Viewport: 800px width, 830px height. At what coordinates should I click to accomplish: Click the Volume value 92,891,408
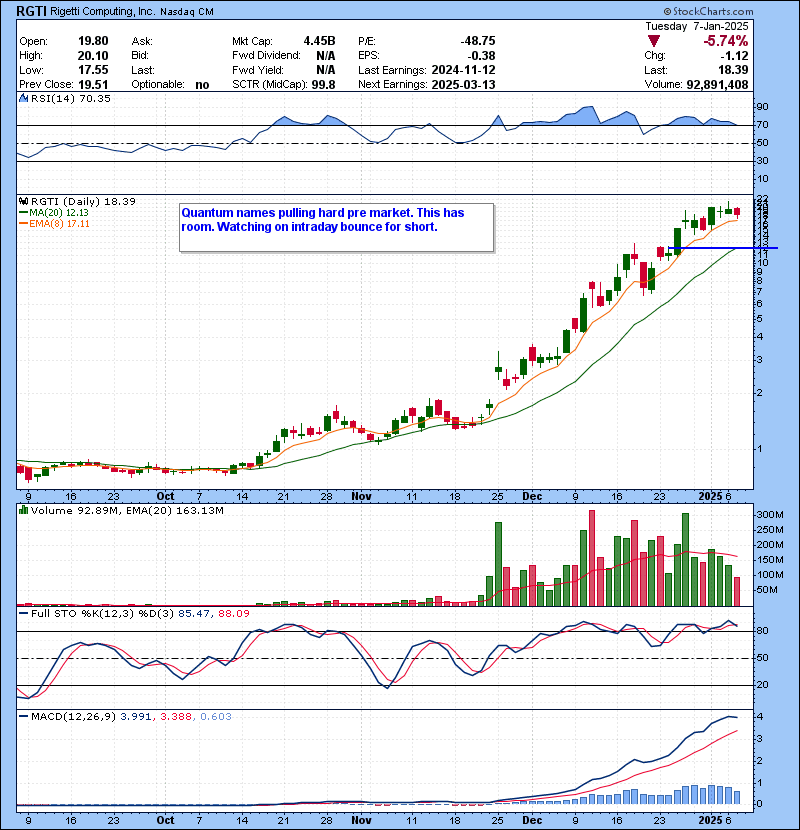click(x=717, y=85)
